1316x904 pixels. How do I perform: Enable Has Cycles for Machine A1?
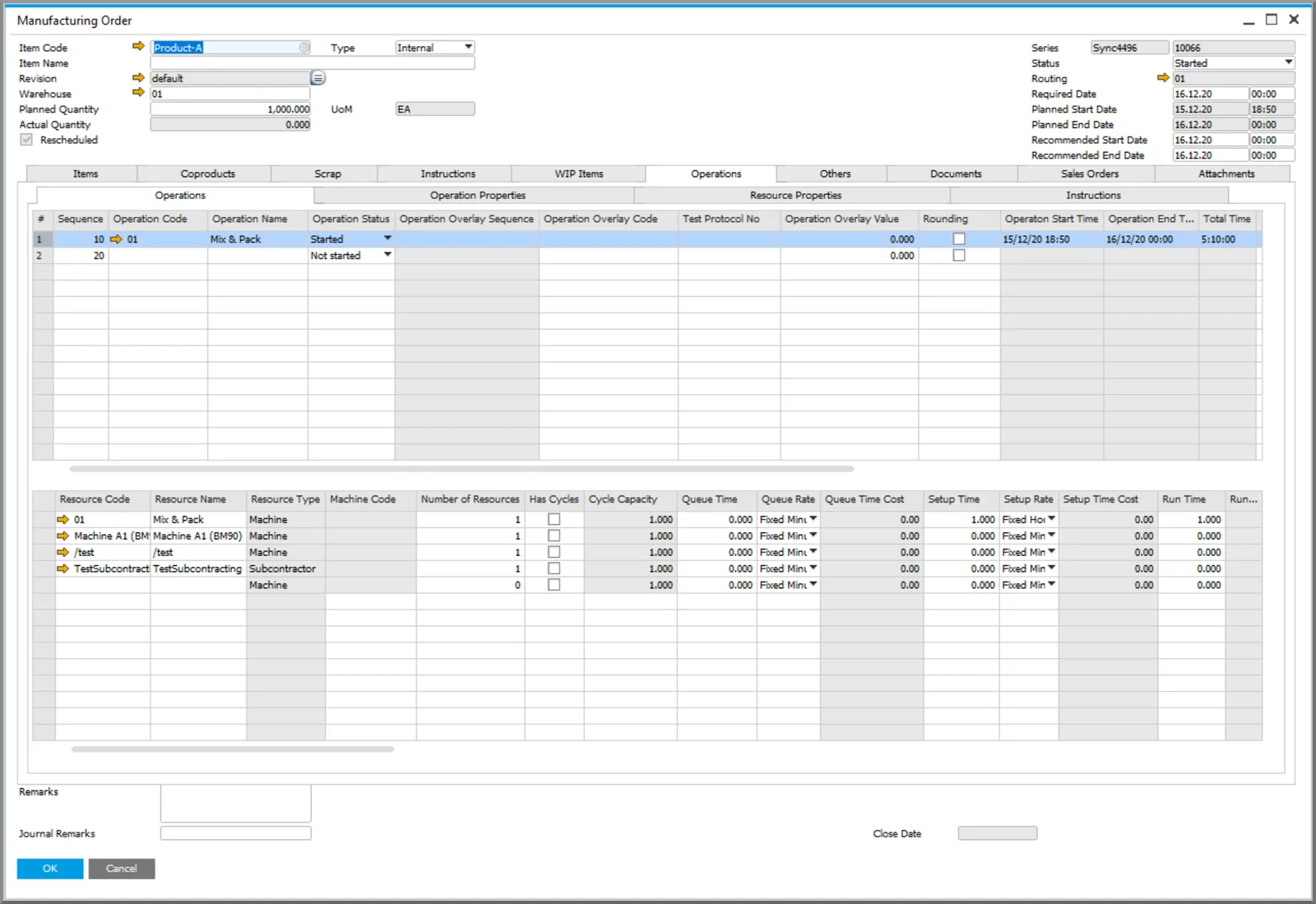[x=554, y=536]
